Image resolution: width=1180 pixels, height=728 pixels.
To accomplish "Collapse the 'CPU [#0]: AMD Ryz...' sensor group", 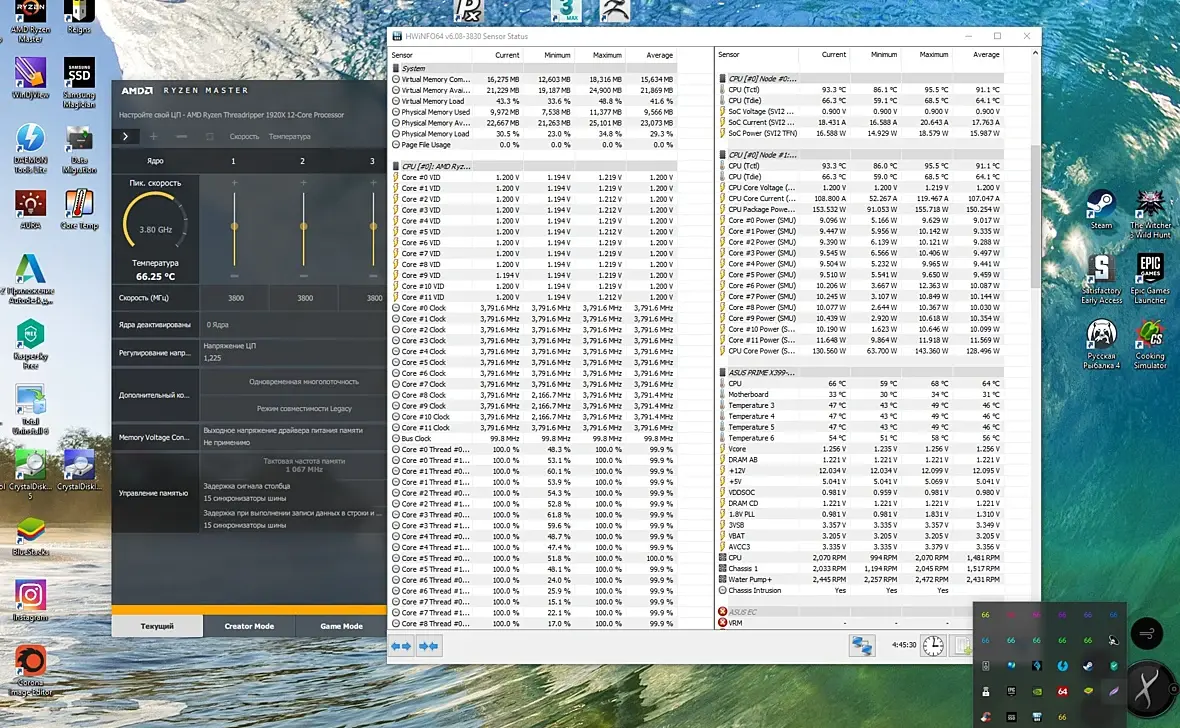I will tap(436, 166).
